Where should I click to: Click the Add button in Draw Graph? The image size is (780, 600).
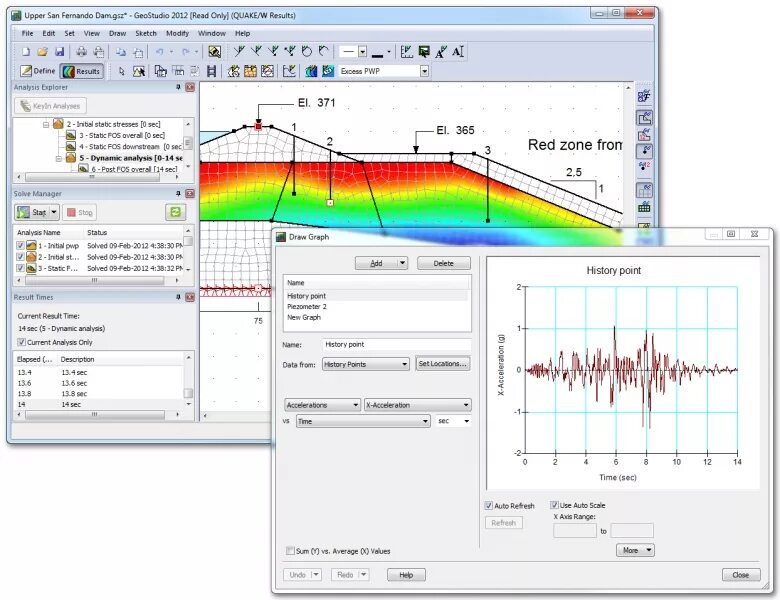377,263
